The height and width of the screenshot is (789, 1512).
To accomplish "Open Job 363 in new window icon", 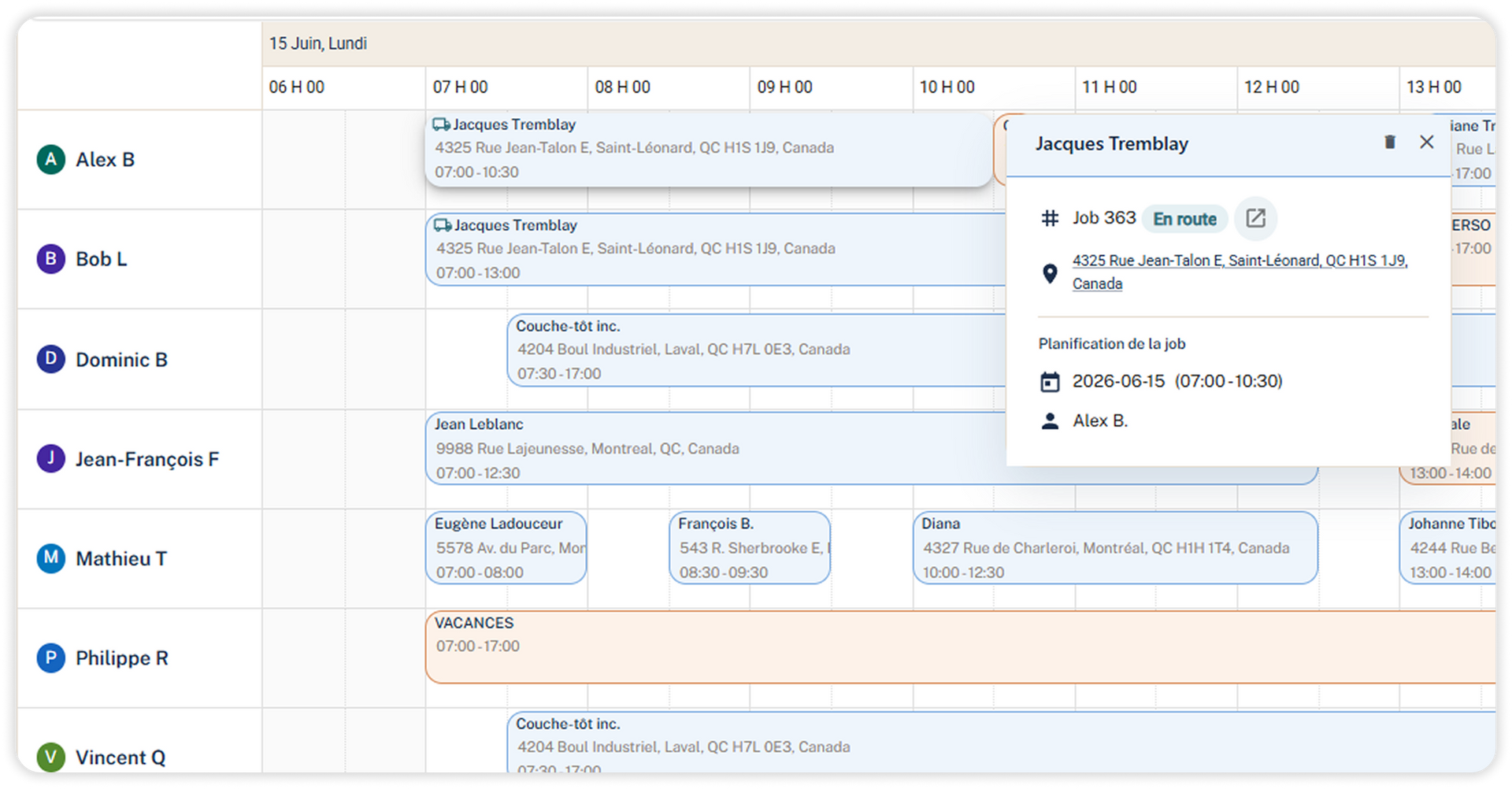I will click(1255, 218).
